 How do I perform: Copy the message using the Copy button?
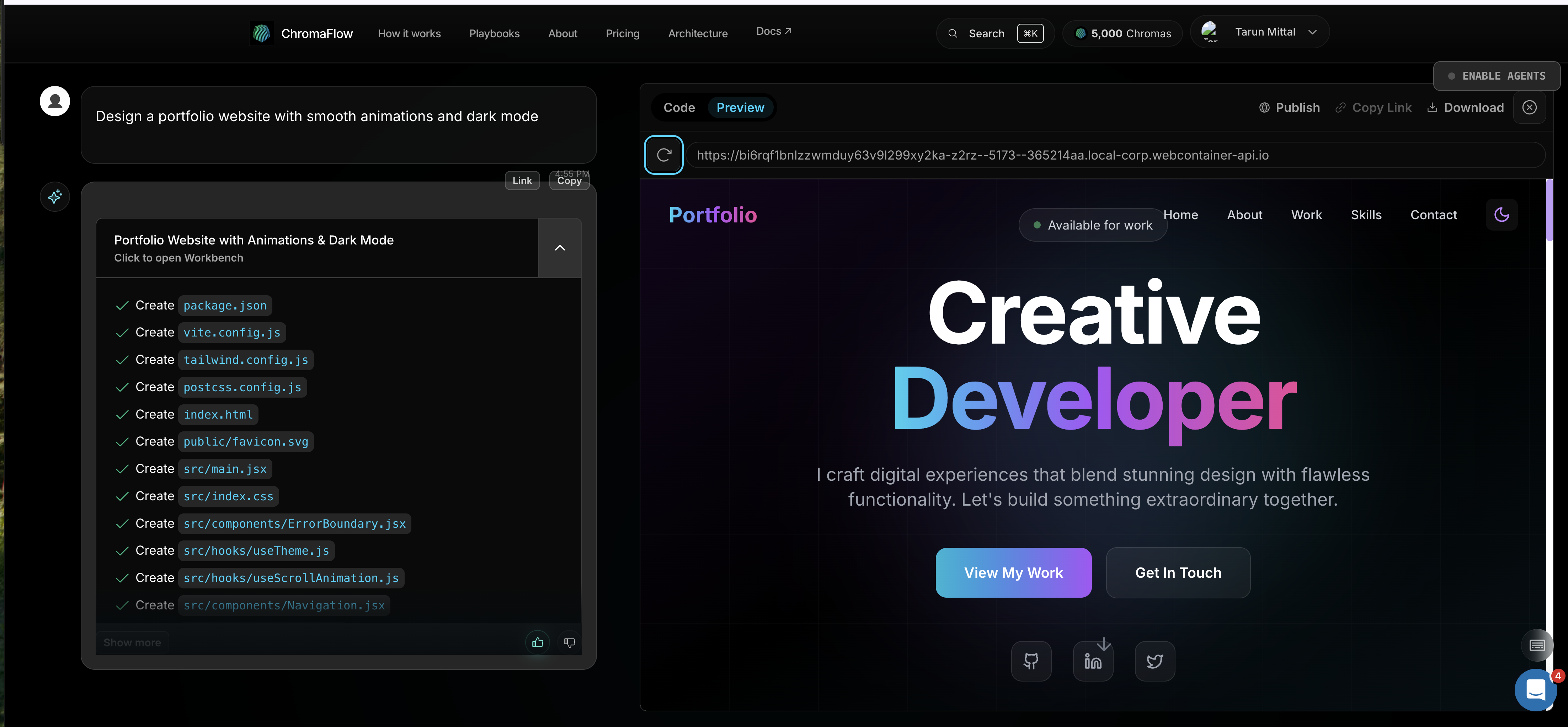pos(569,181)
